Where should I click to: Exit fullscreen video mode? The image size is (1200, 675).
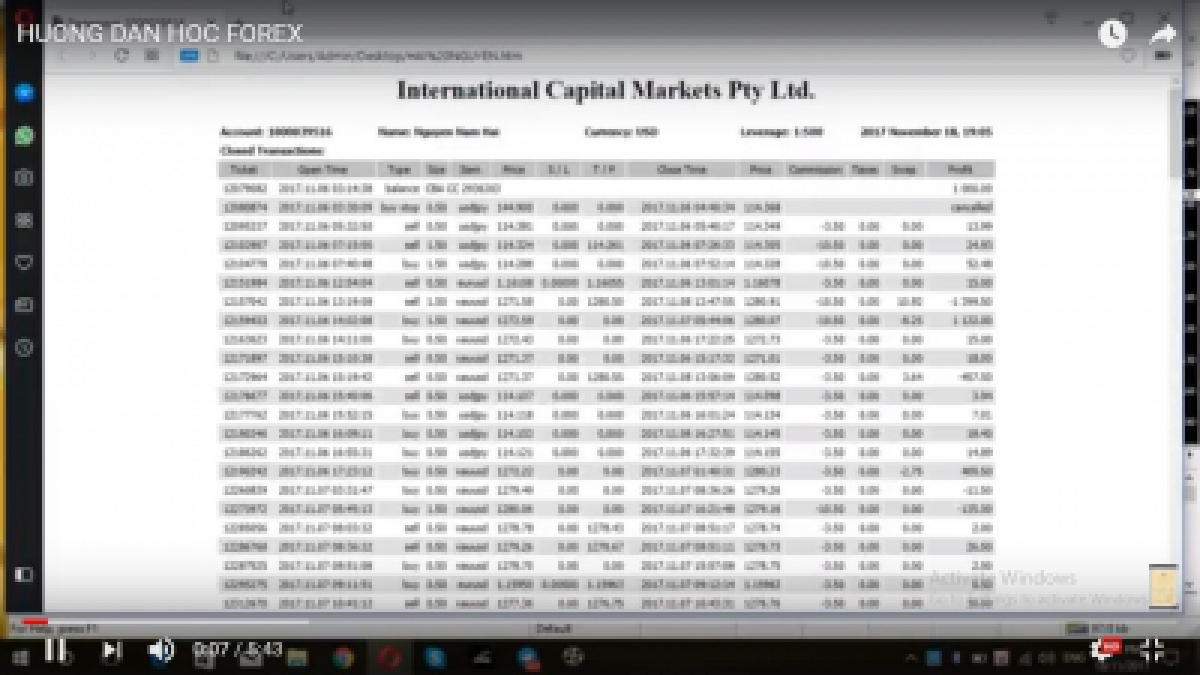click(x=1151, y=650)
